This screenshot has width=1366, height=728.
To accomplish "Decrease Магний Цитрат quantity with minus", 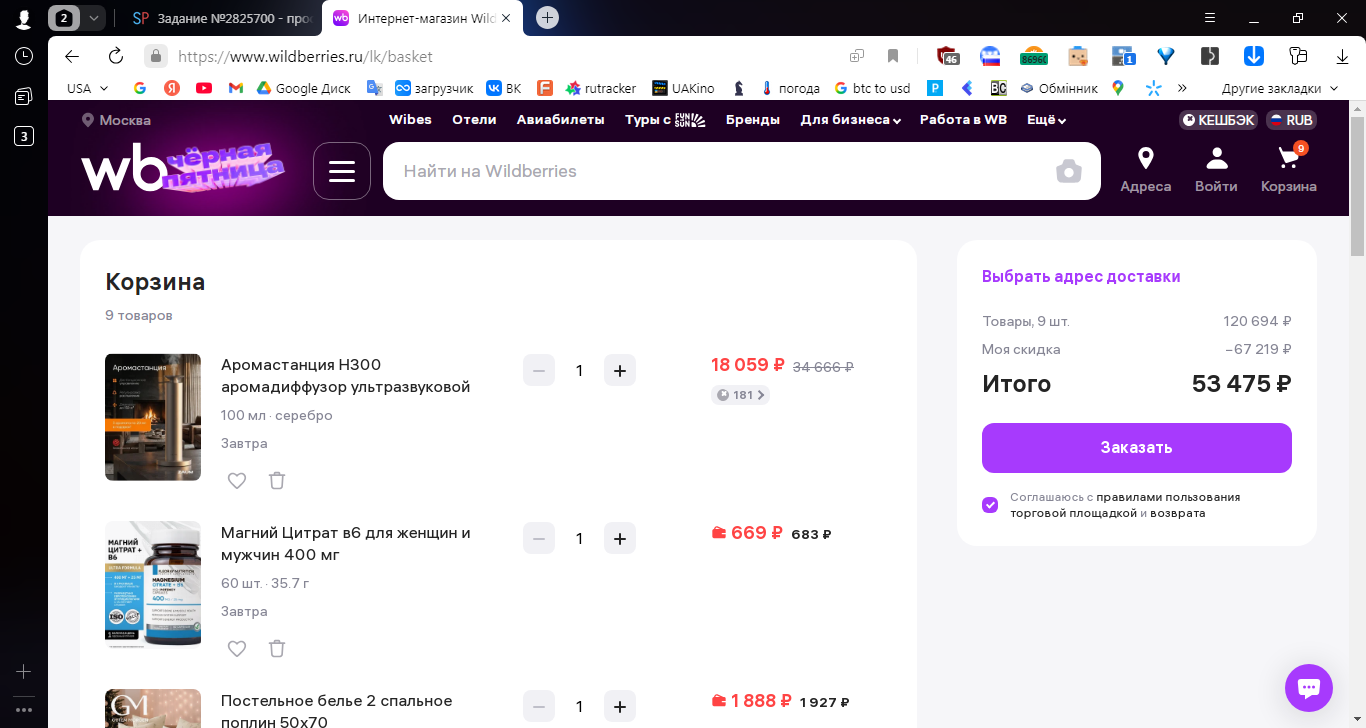I will pos(539,539).
